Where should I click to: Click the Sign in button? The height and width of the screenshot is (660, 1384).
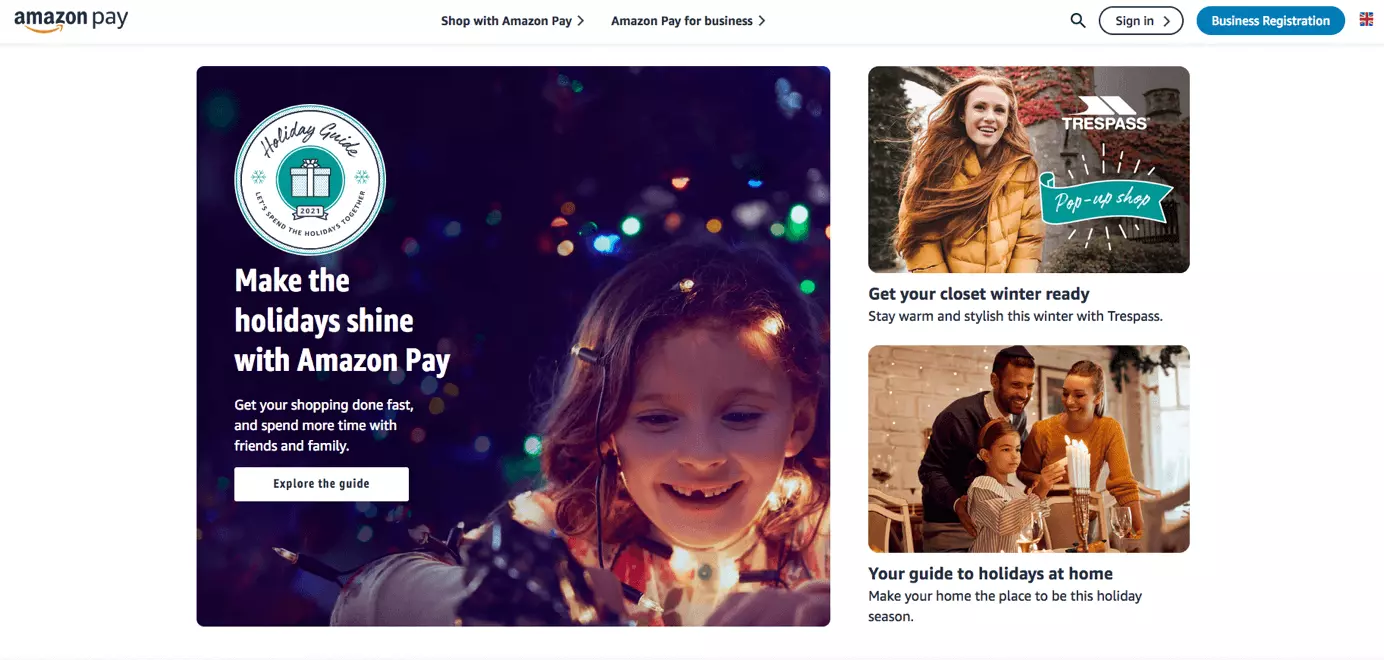point(1141,21)
